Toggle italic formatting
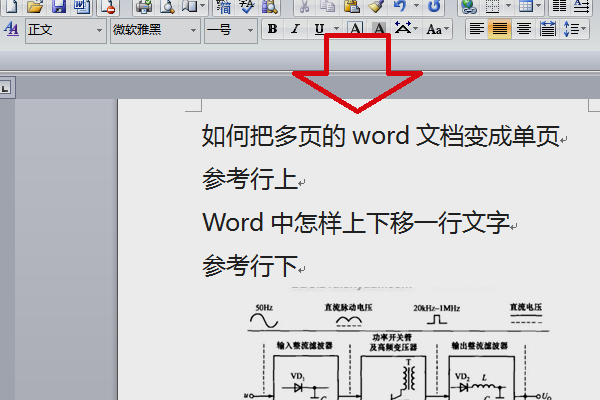This screenshot has height=400, width=600. [295, 29]
